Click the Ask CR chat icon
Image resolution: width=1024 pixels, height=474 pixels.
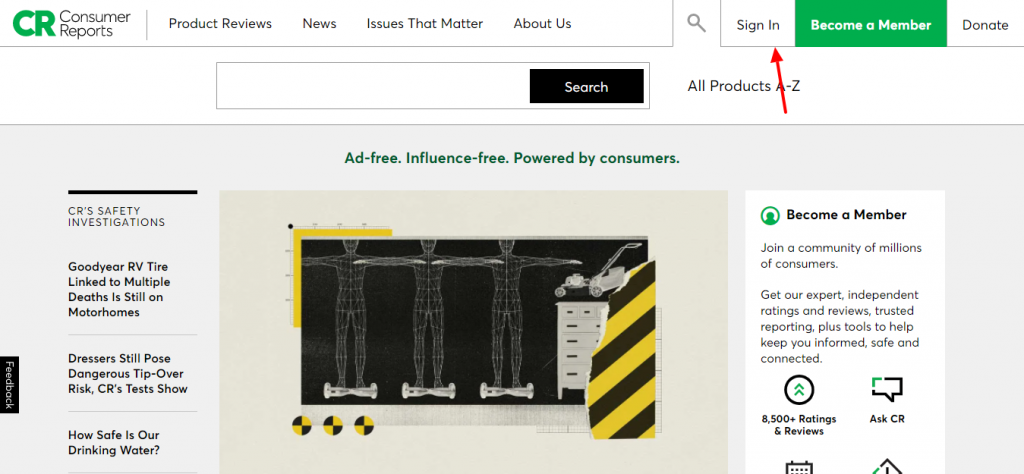[886, 390]
